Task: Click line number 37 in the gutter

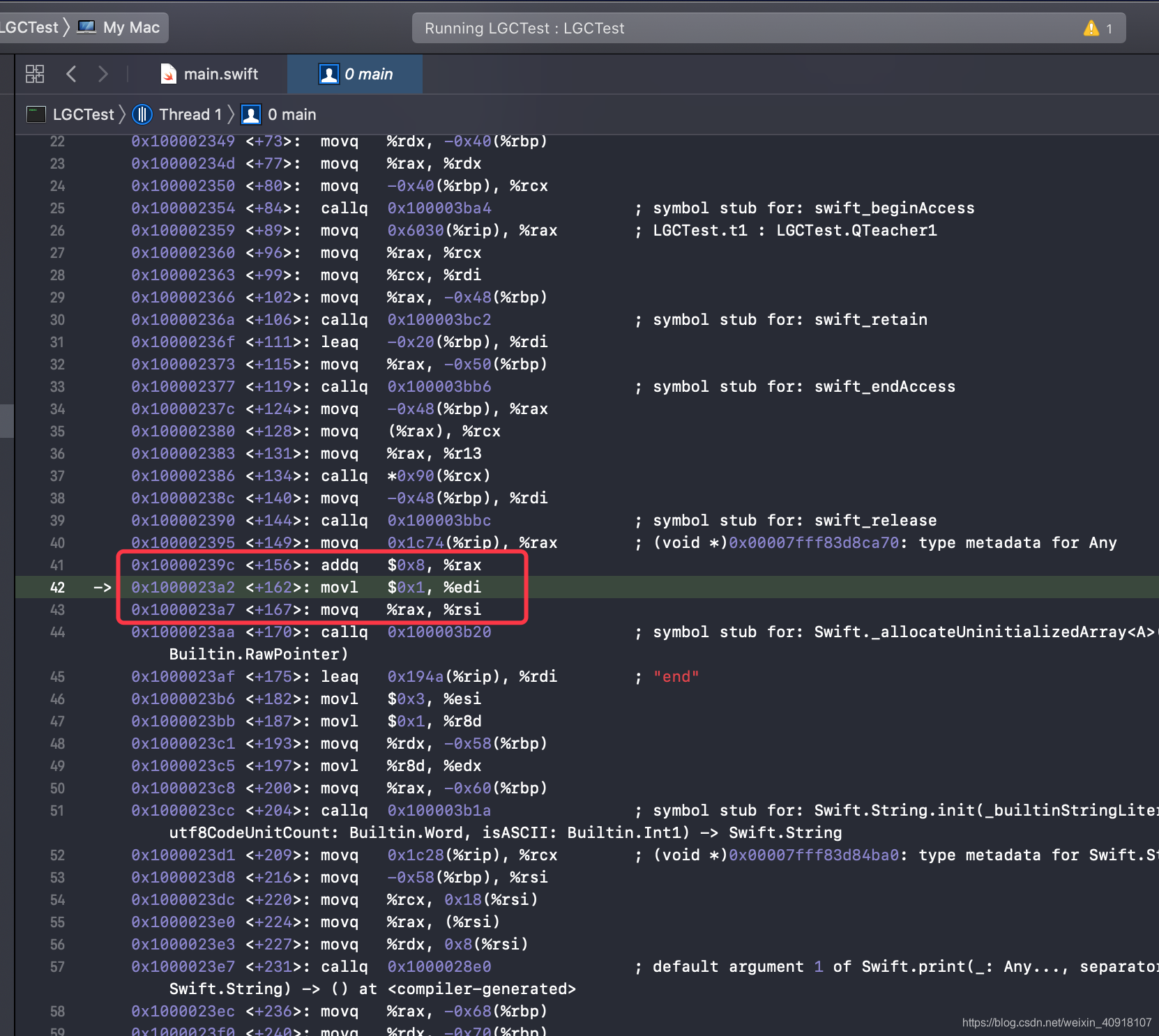Action: point(57,476)
